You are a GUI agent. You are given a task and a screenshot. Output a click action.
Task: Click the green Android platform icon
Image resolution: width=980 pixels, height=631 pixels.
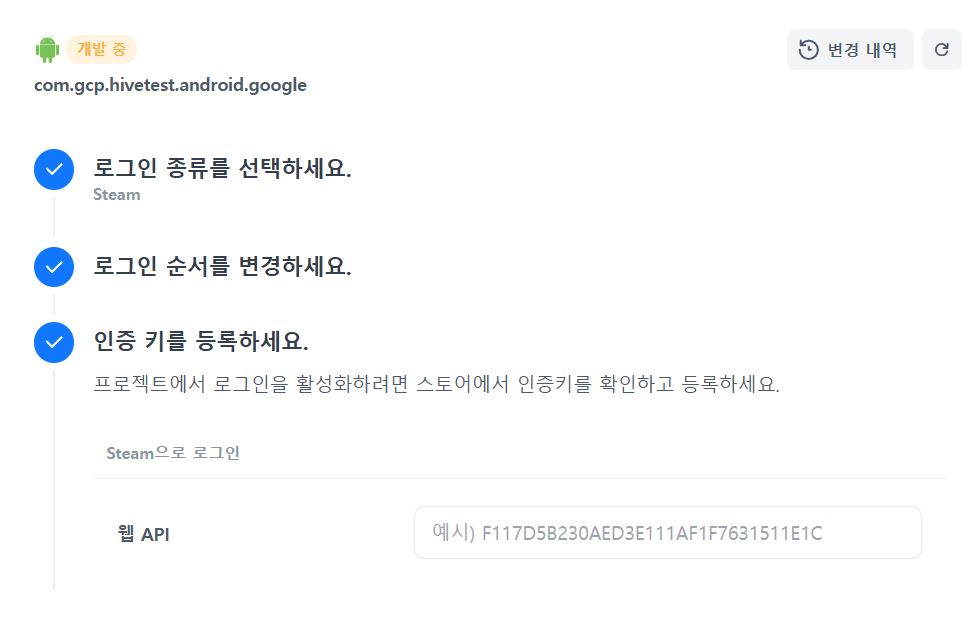47,49
